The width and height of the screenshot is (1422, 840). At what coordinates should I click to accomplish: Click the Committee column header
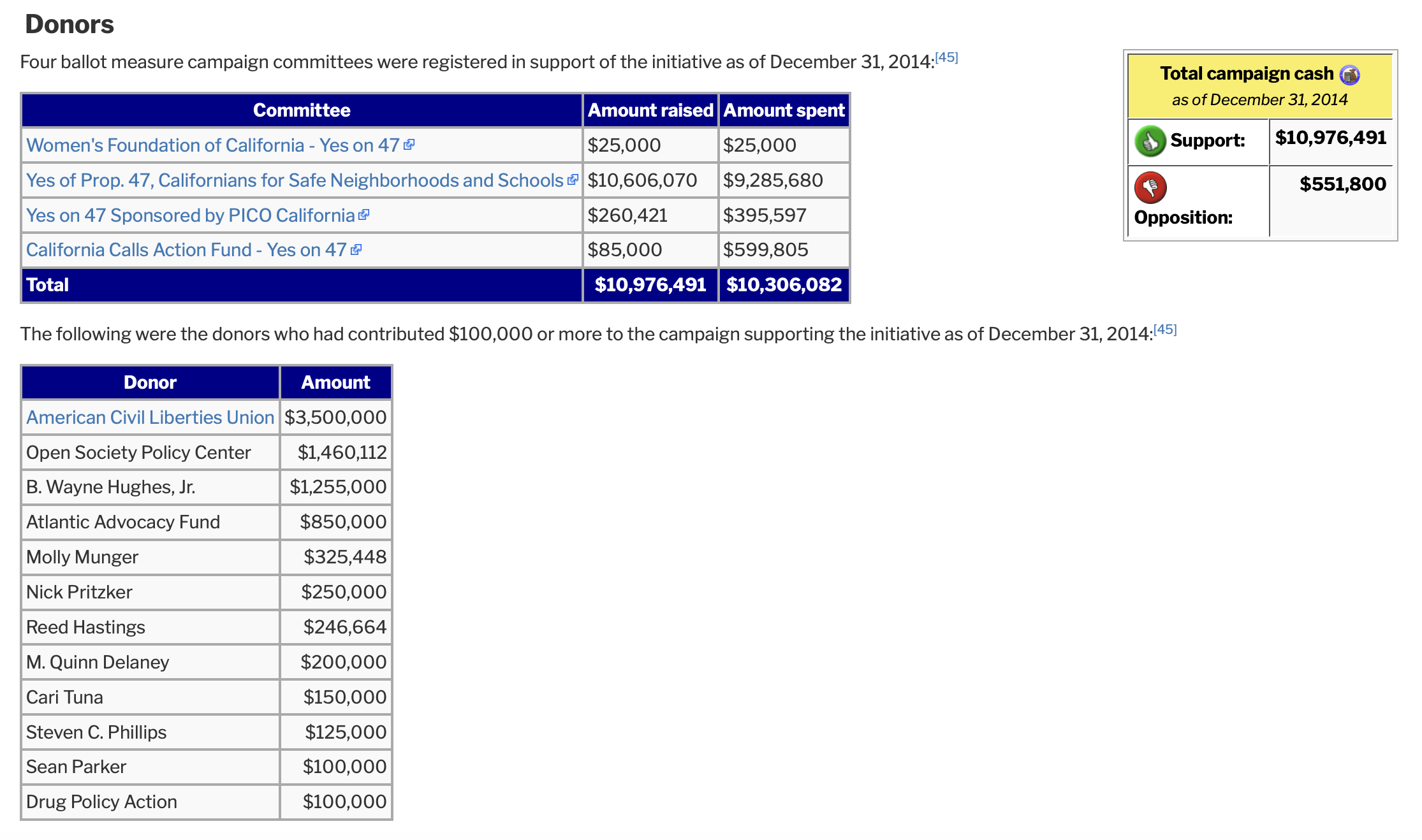302,110
